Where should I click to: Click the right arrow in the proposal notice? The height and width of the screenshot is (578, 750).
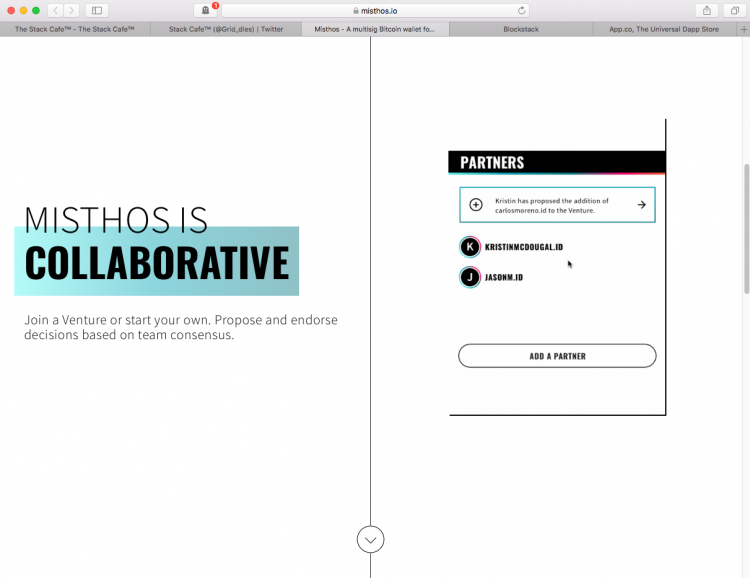click(641, 205)
